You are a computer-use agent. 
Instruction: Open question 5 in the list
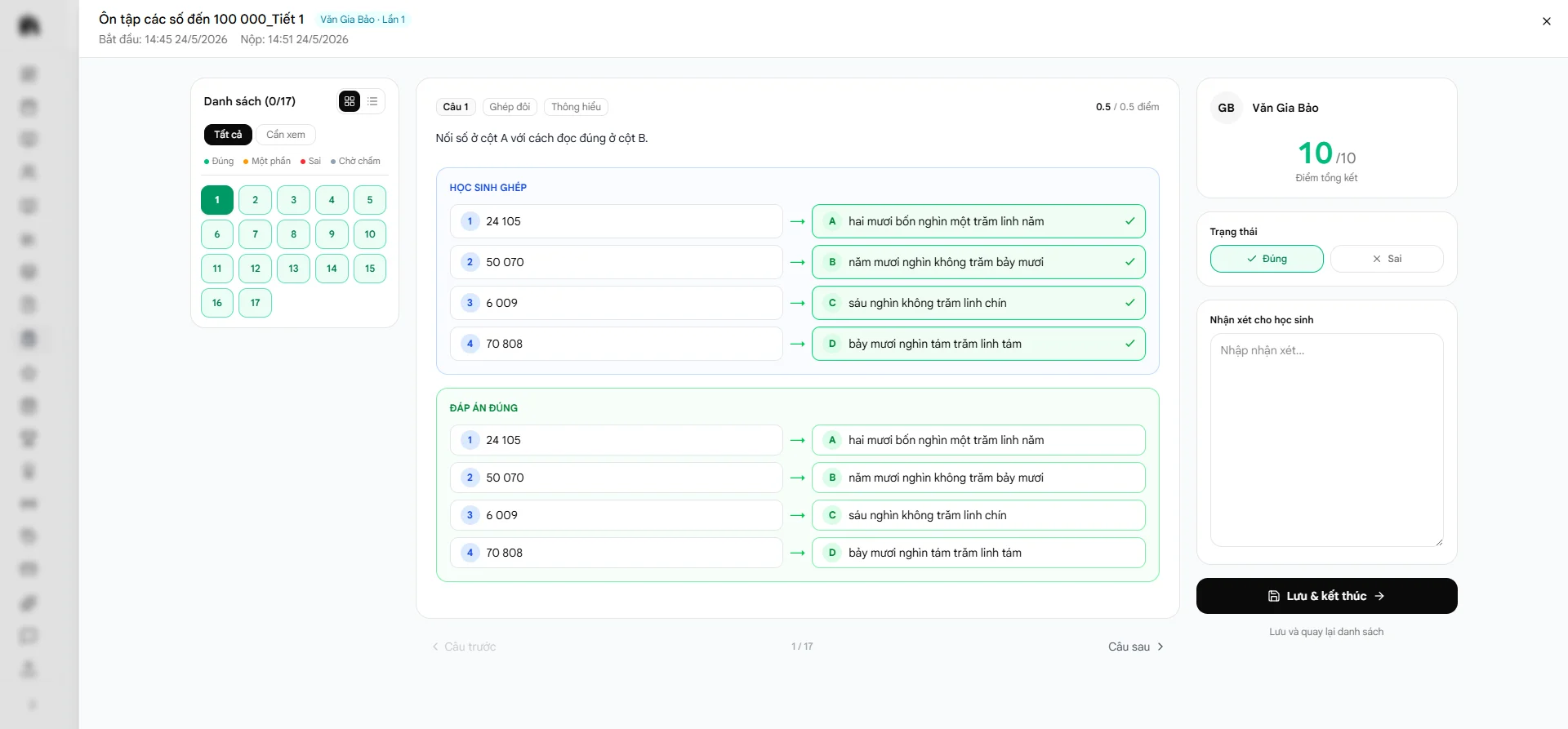pos(370,200)
